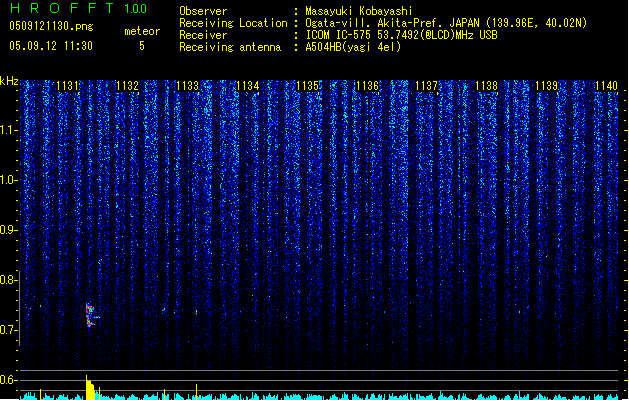Click the tall yellow power peak in the bottom graph
This screenshot has height=400, width=629.
(x=90, y=388)
